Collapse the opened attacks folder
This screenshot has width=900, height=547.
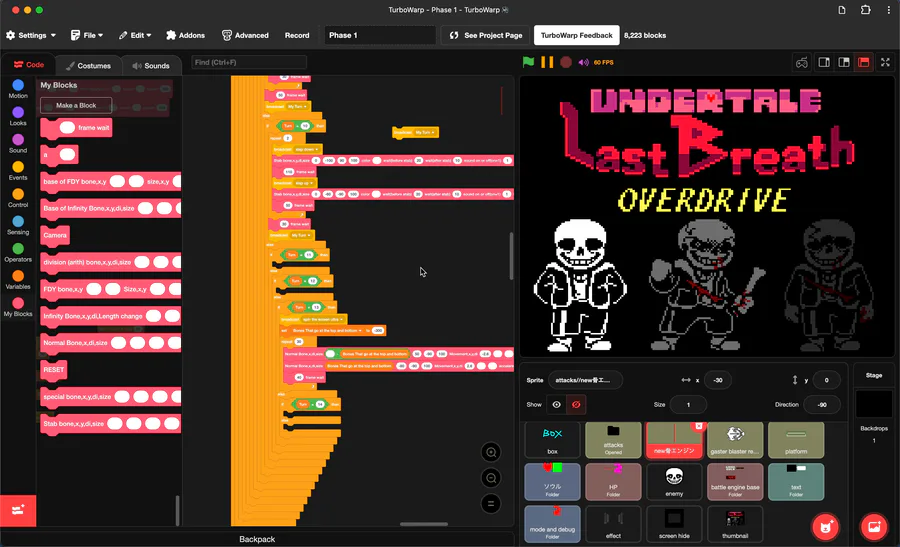(613, 440)
